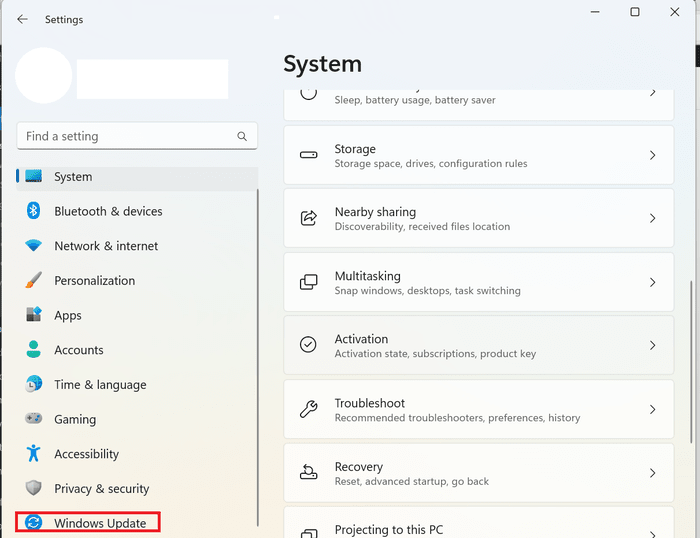Open Bluetooth & devices settings
Viewport: 700px width, 538px height.
108,211
